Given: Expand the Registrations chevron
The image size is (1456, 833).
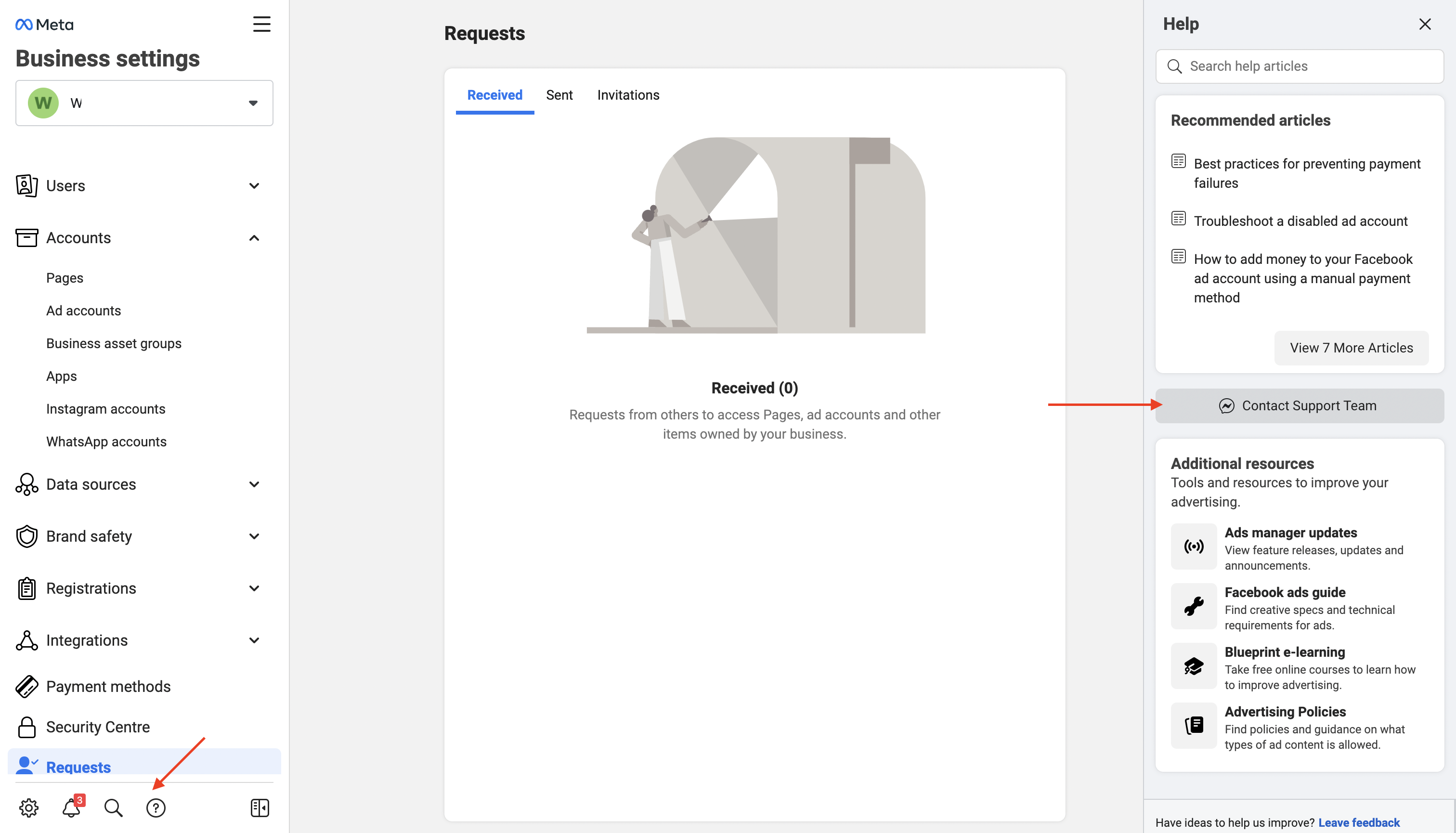Looking at the screenshot, I should [255, 589].
